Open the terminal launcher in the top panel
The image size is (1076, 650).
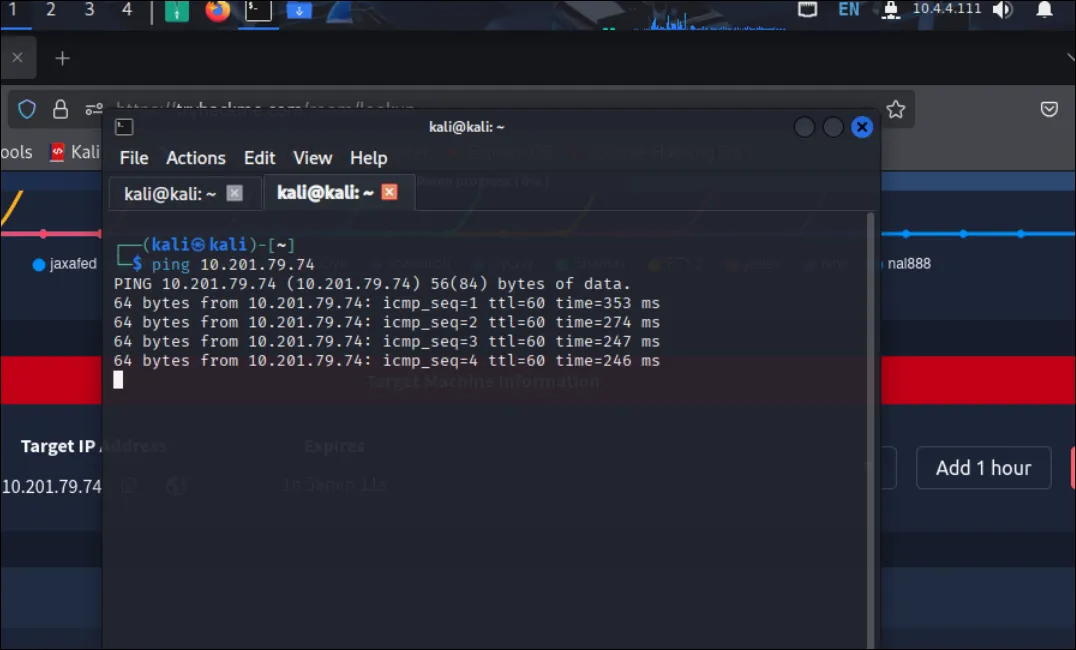pyautogui.click(x=259, y=10)
